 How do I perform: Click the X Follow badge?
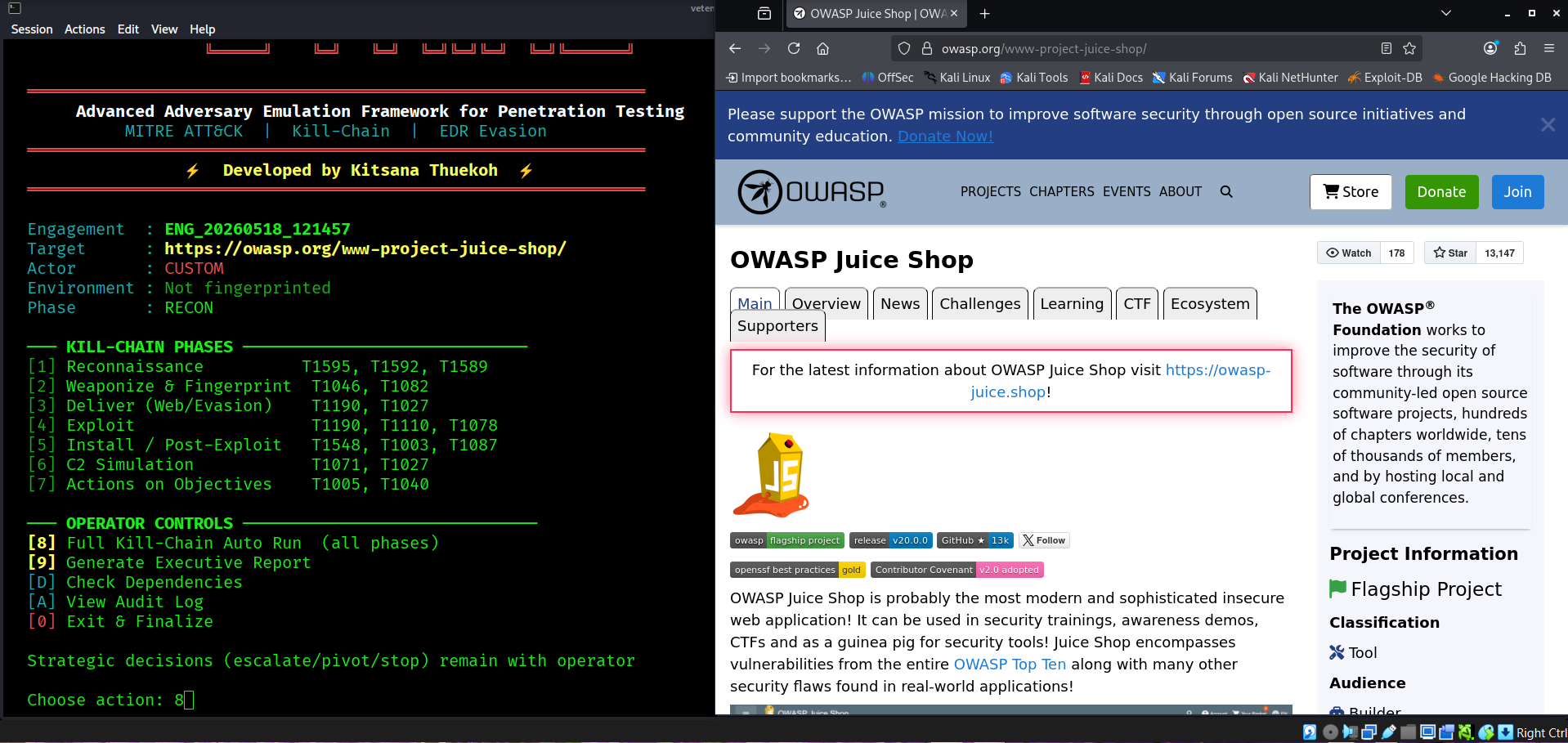coord(1044,540)
